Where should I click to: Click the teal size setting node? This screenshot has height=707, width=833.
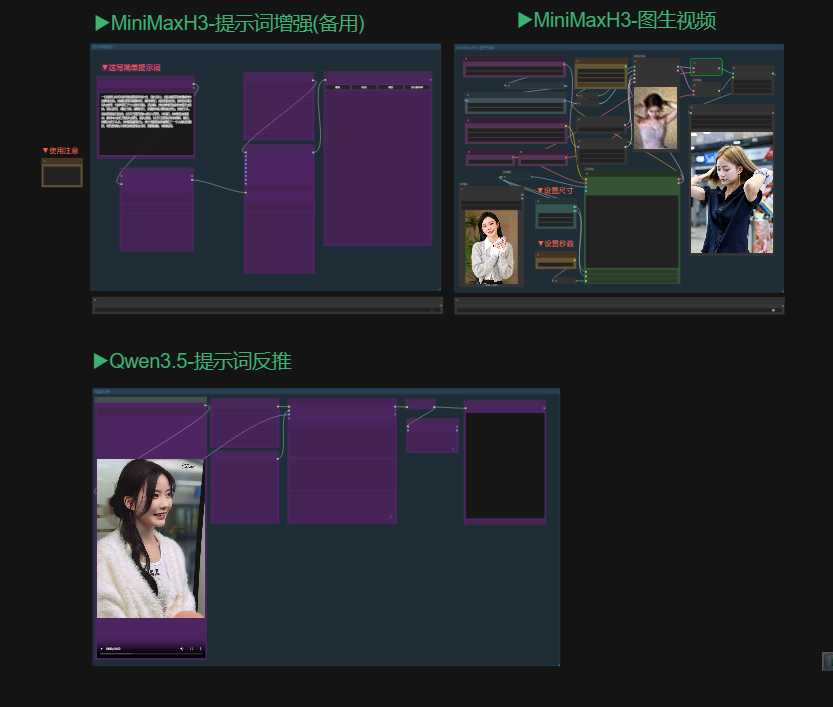[x=556, y=215]
